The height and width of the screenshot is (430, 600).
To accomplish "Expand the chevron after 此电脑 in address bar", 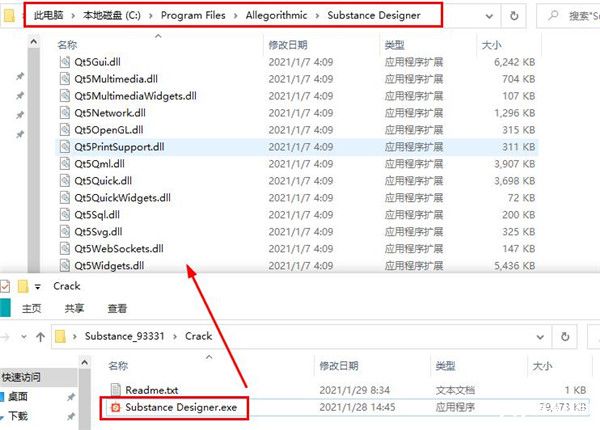I will (x=73, y=16).
